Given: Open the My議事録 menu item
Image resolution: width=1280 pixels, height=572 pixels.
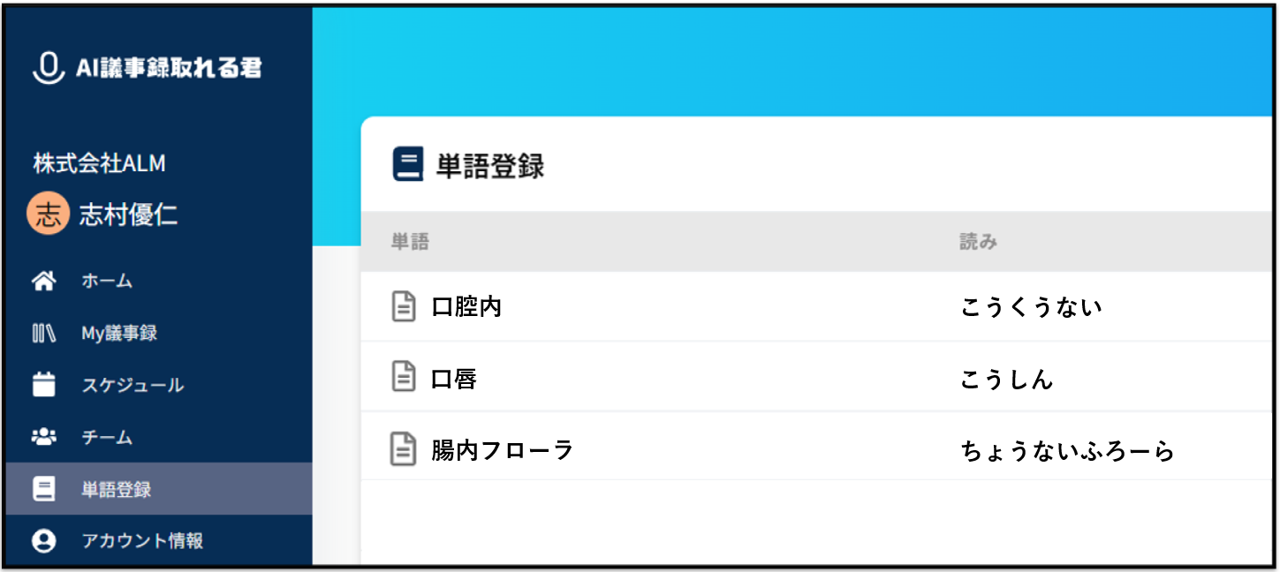Looking at the screenshot, I should (119, 334).
